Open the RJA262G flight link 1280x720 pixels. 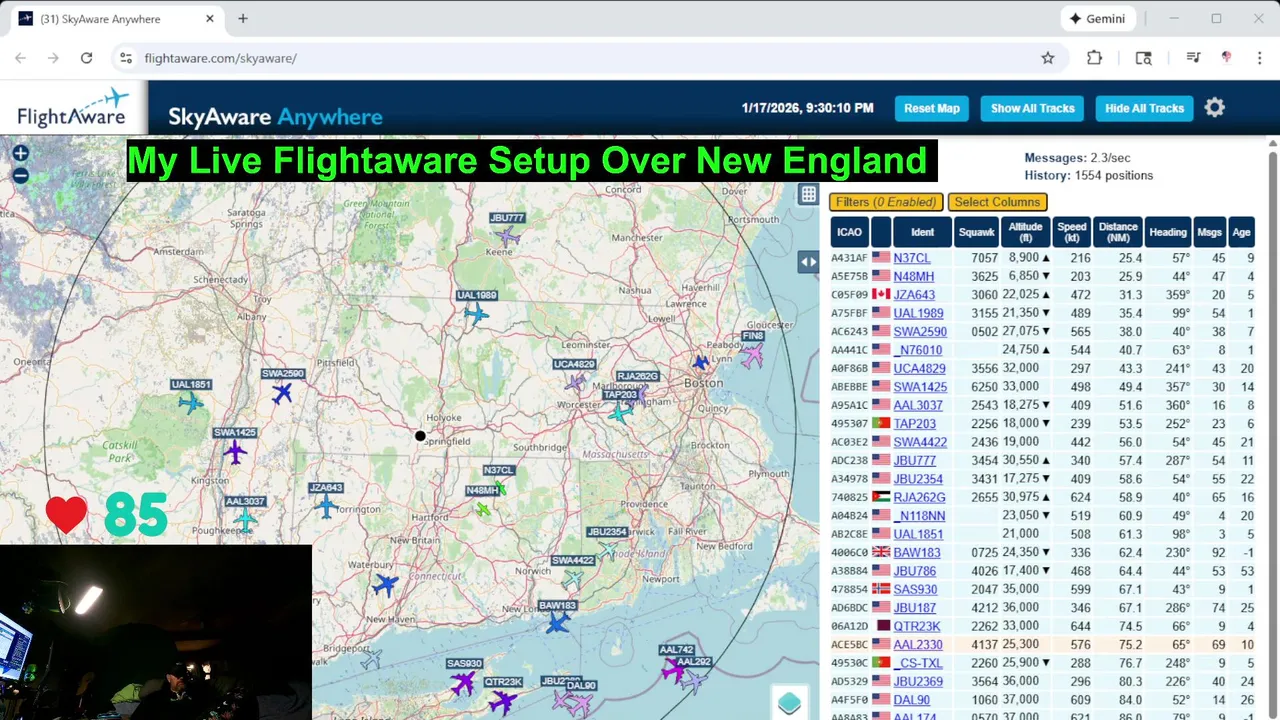point(919,498)
